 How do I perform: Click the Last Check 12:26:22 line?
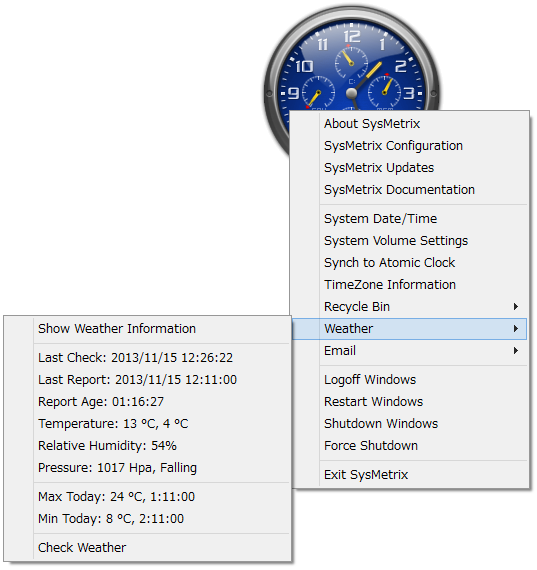[x=147, y=358]
